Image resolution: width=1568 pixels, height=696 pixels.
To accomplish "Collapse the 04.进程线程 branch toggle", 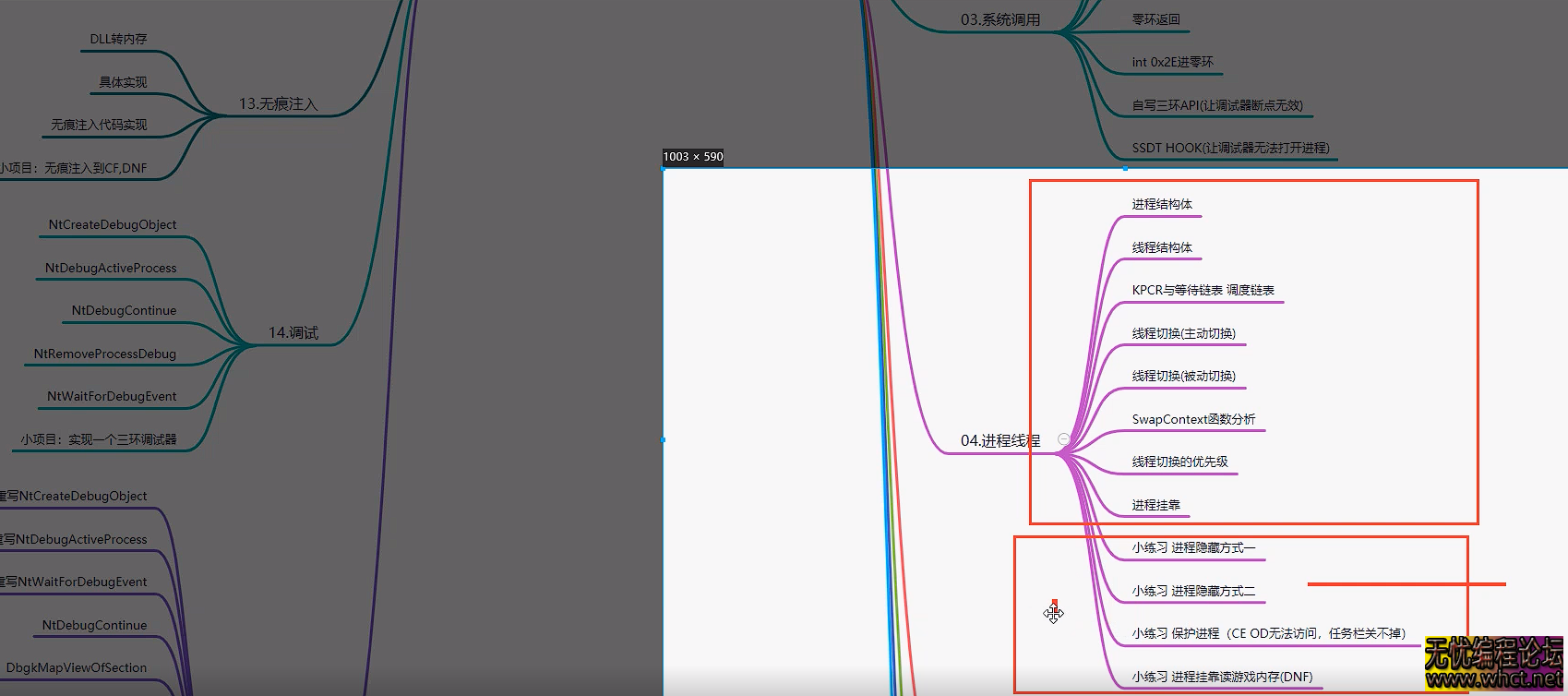I will tap(1063, 439).
